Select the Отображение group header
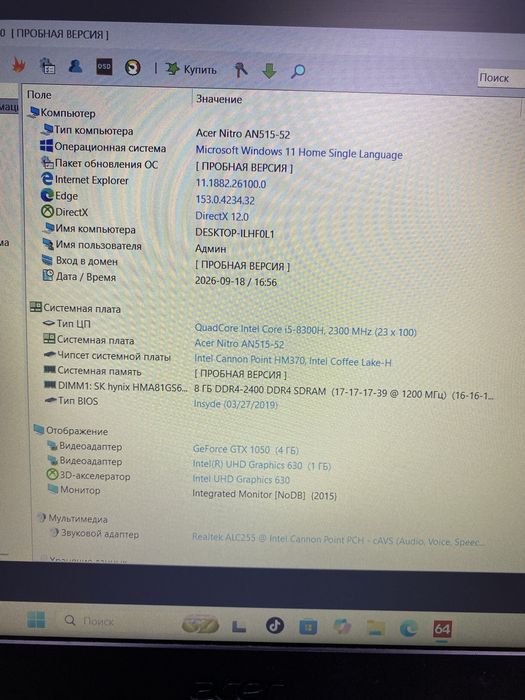Image resolution: width=525 pixels, height=700 pixels. tap(71, 430)
